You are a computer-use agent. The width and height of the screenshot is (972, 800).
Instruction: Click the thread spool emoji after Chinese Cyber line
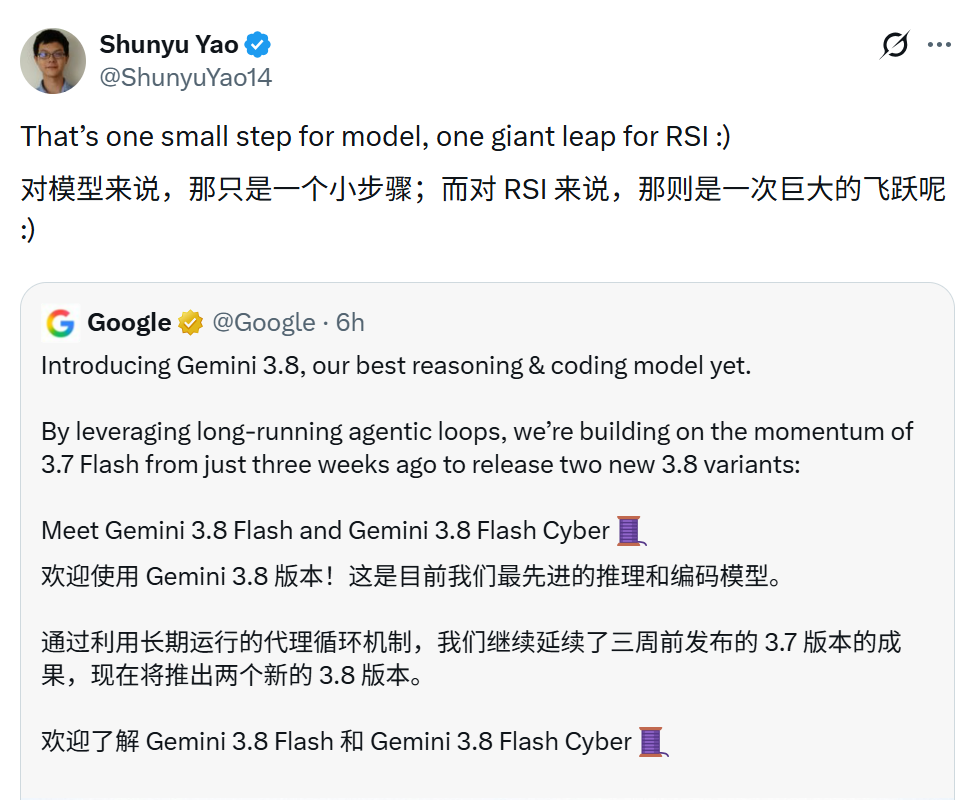coord(653,742)
